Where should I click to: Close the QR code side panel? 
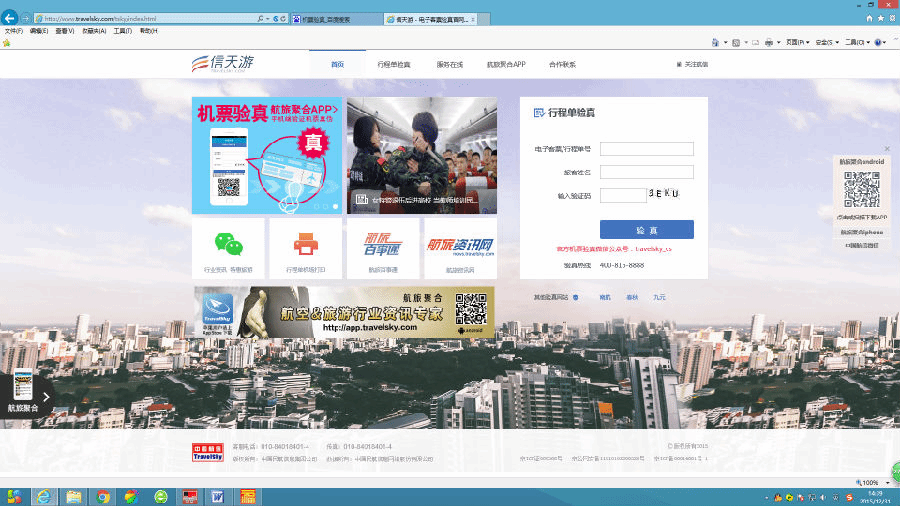(x=886, y=149)
